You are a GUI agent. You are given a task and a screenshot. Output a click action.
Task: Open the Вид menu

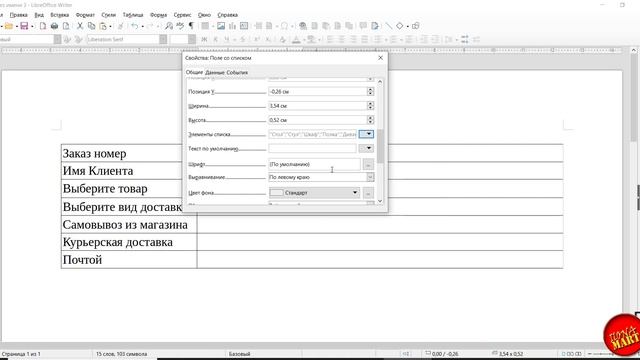point(39,15)
